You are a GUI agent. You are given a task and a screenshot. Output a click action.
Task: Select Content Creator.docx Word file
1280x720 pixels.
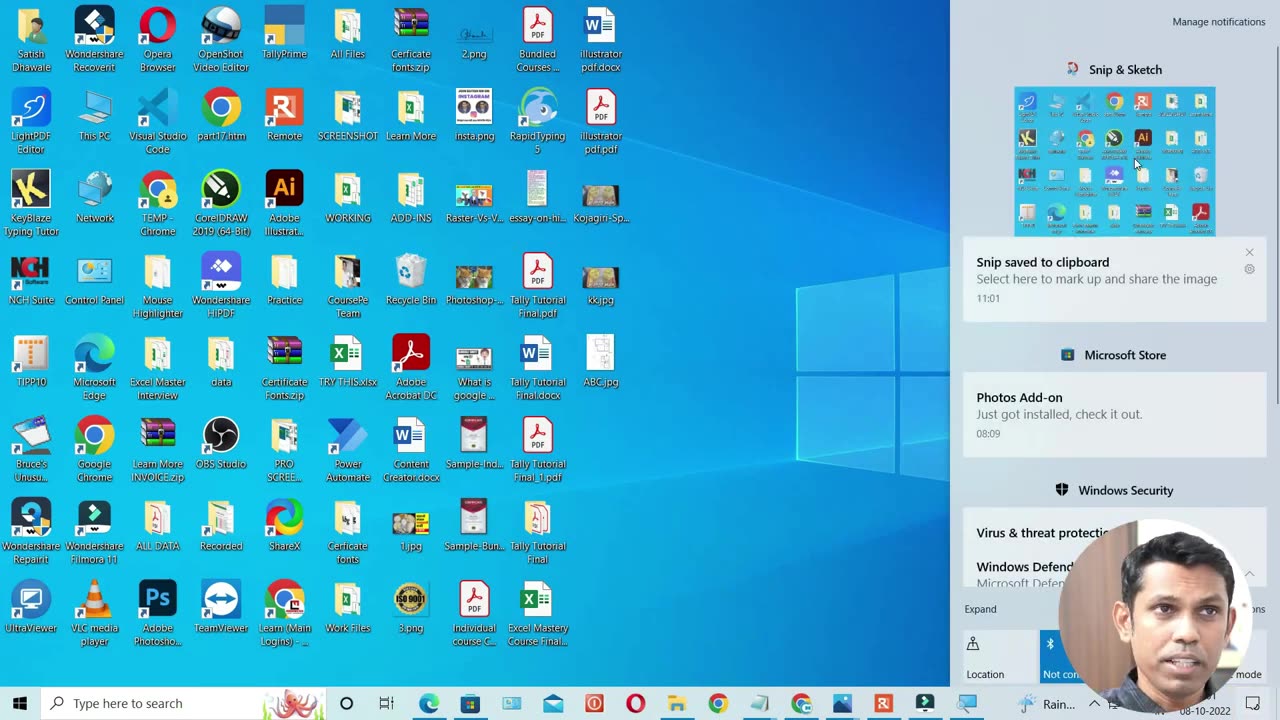411,450
